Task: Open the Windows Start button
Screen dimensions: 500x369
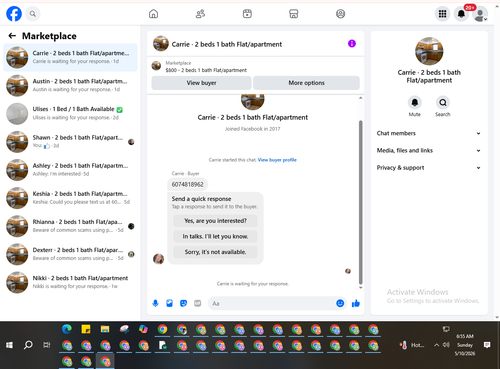Action: click(x=9, y=345)
